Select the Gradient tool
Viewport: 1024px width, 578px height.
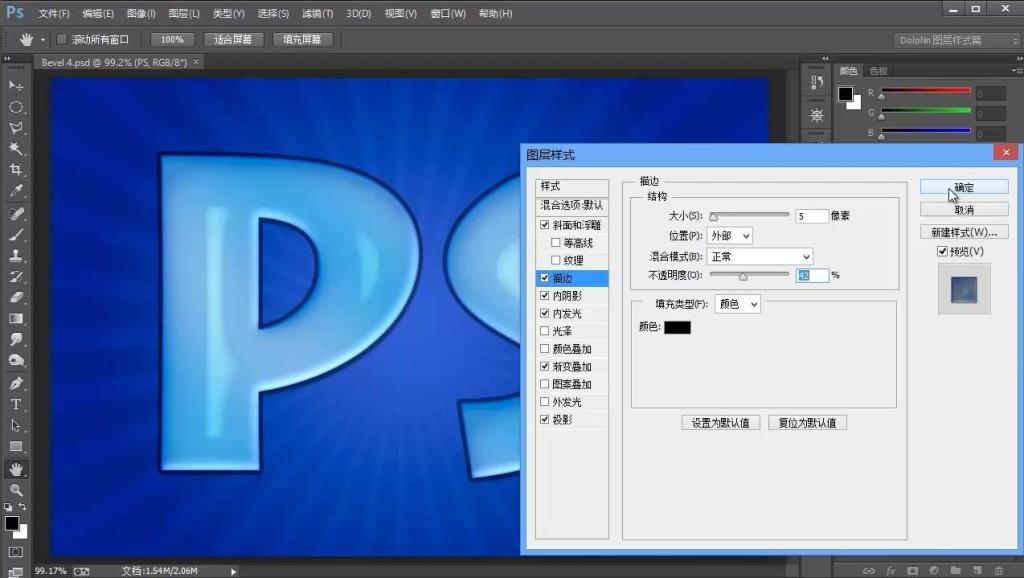click(x=16, y=318)
